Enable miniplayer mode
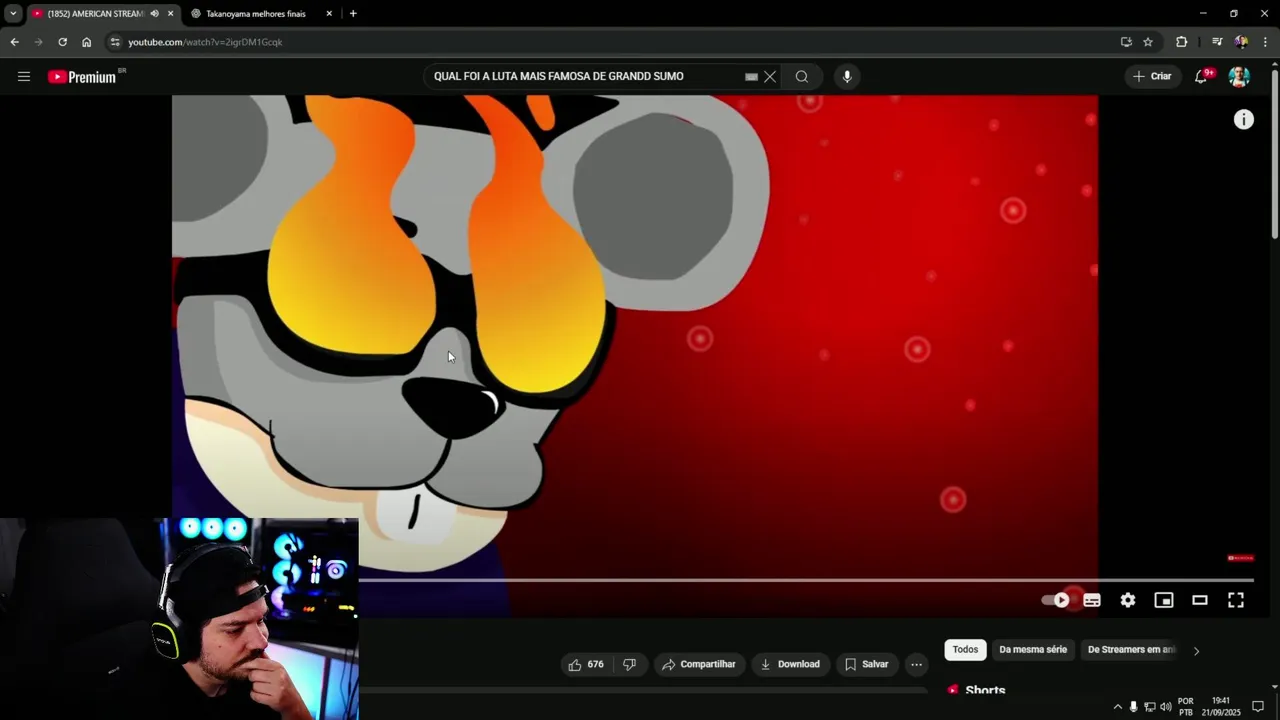 [x=1164, y=600]
